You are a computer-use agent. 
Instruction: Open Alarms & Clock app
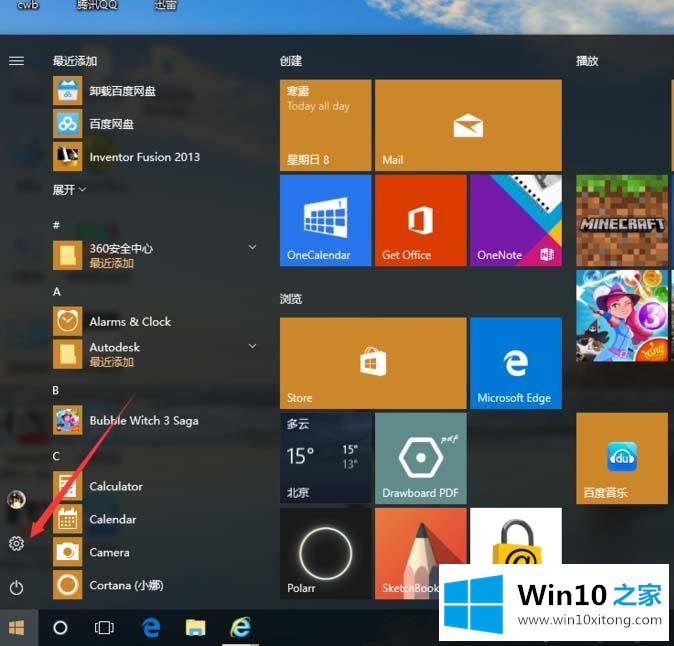(156, 321)
